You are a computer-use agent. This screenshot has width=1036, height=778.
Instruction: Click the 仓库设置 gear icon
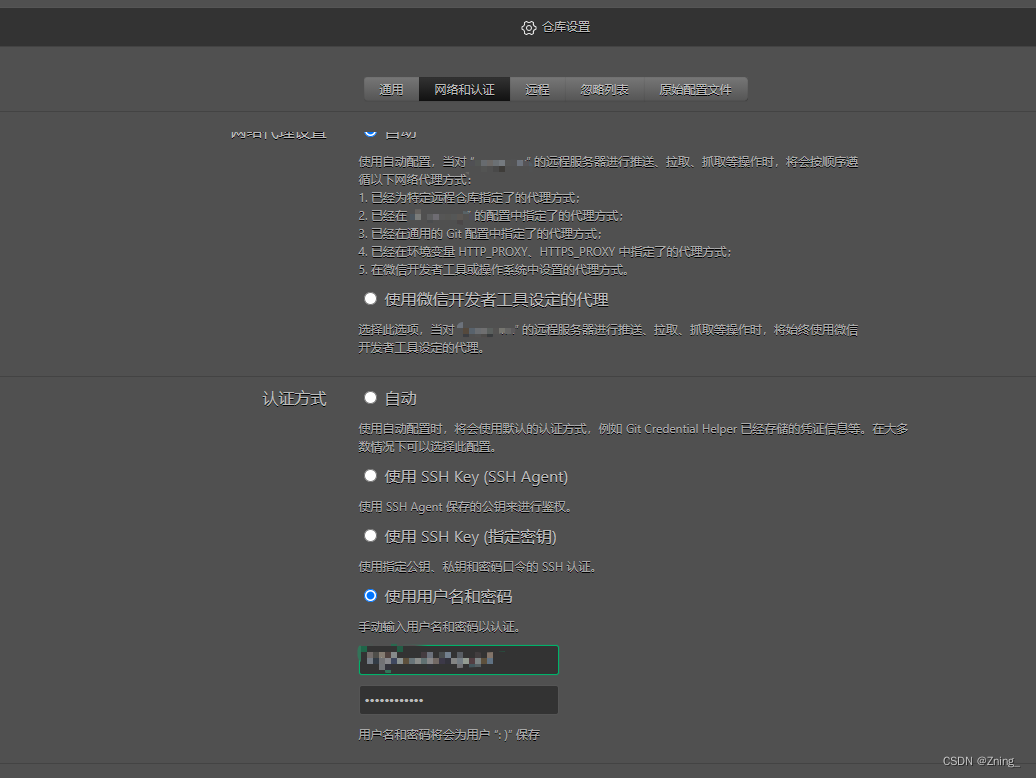click(529, 28)
